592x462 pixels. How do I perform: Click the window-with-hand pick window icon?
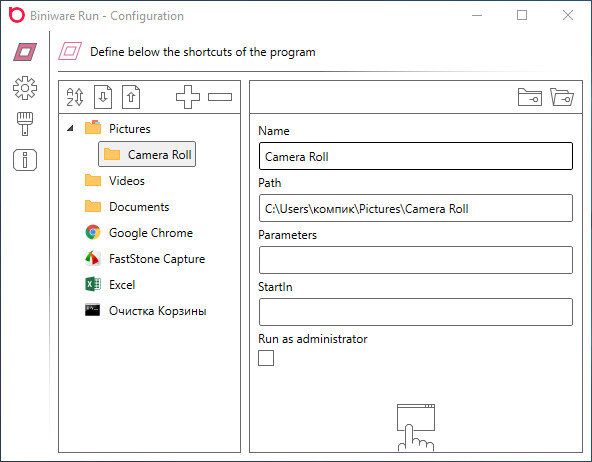pos(416,427)
